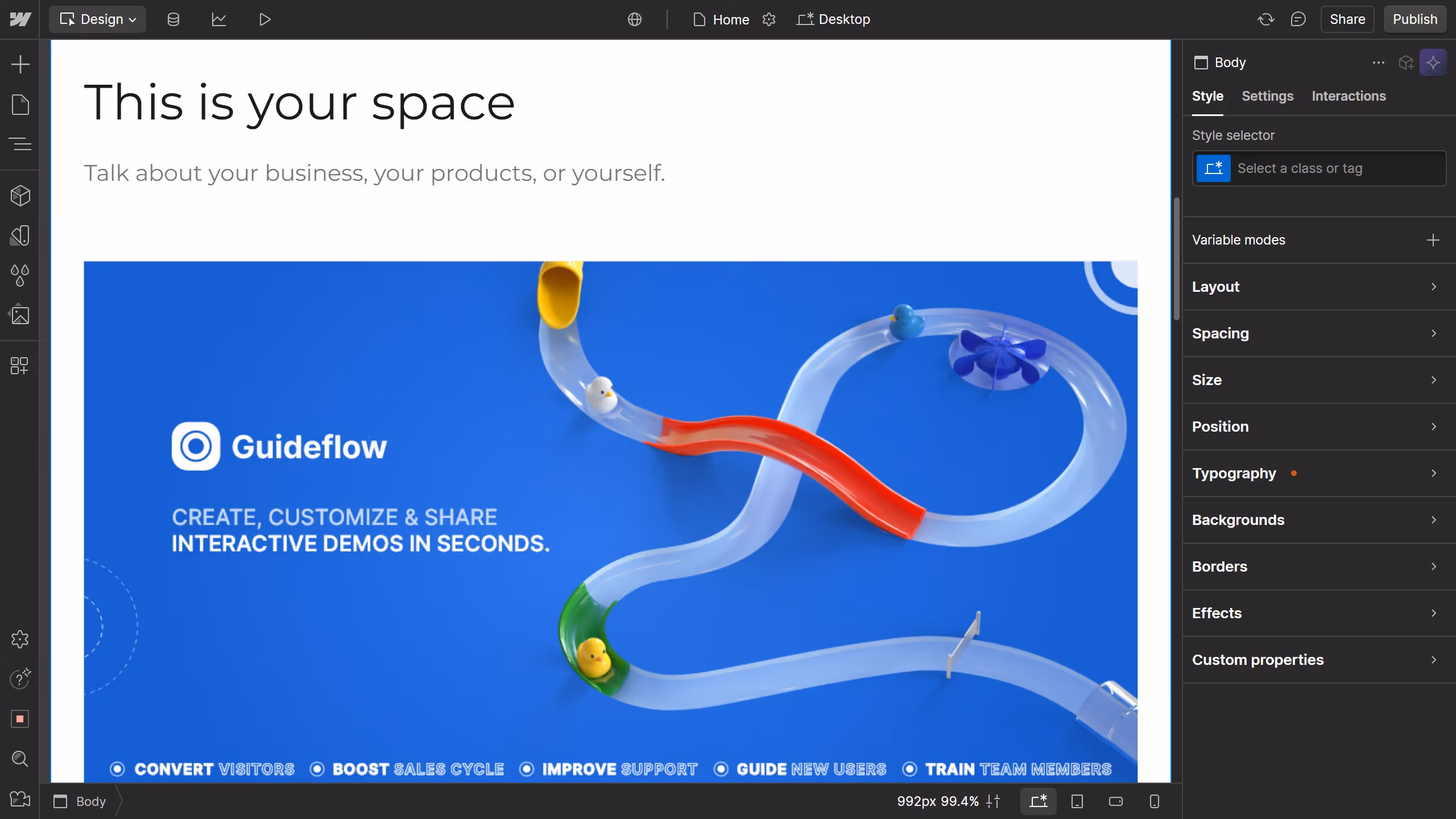Open the site search tool
This screenshot has width=1456, height=819.
pos(20,759)
